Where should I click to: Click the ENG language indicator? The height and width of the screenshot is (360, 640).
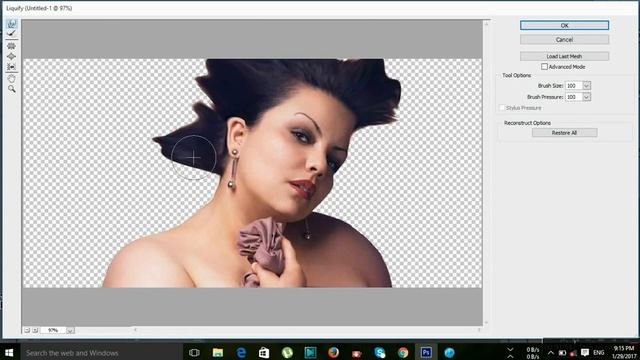pos(599,353)
